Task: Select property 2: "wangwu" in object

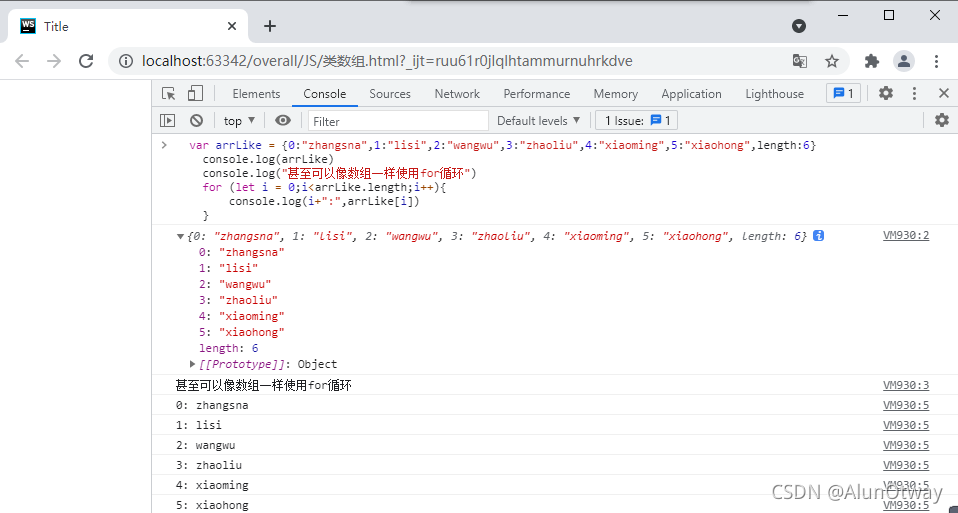Action: coord(235,284)
